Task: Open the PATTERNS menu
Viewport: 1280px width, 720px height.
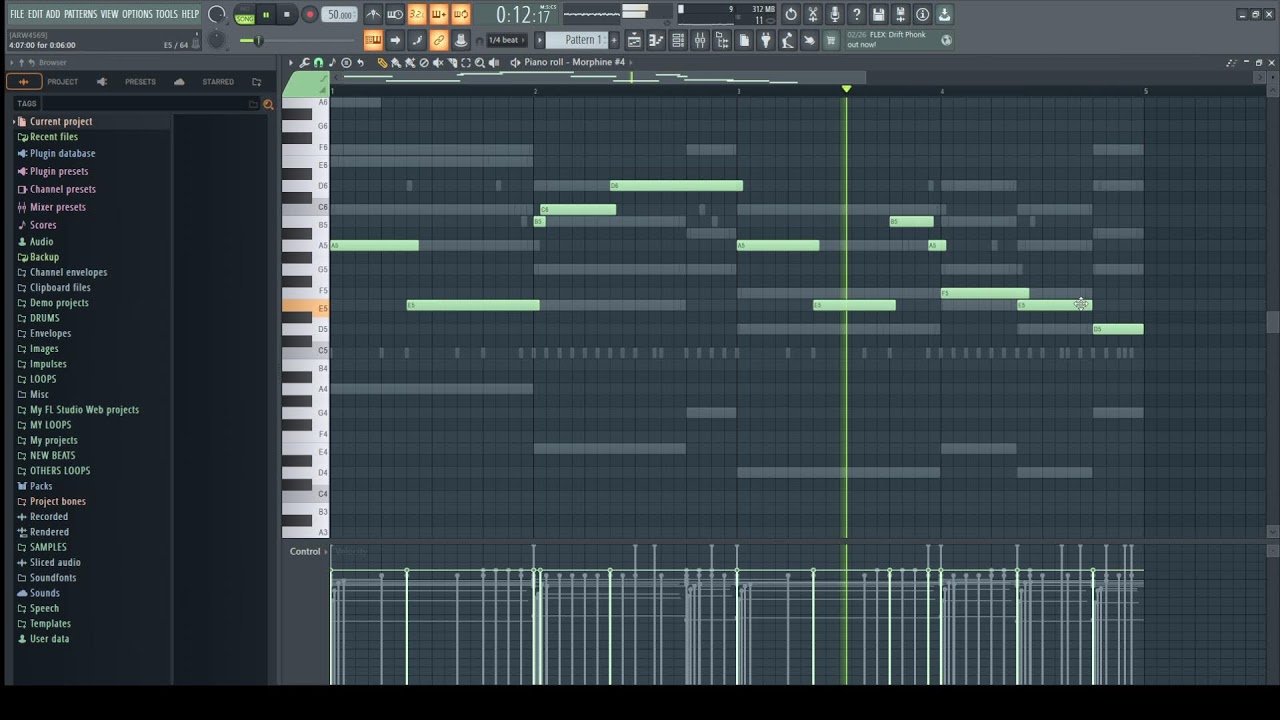Action: (81, 14)
